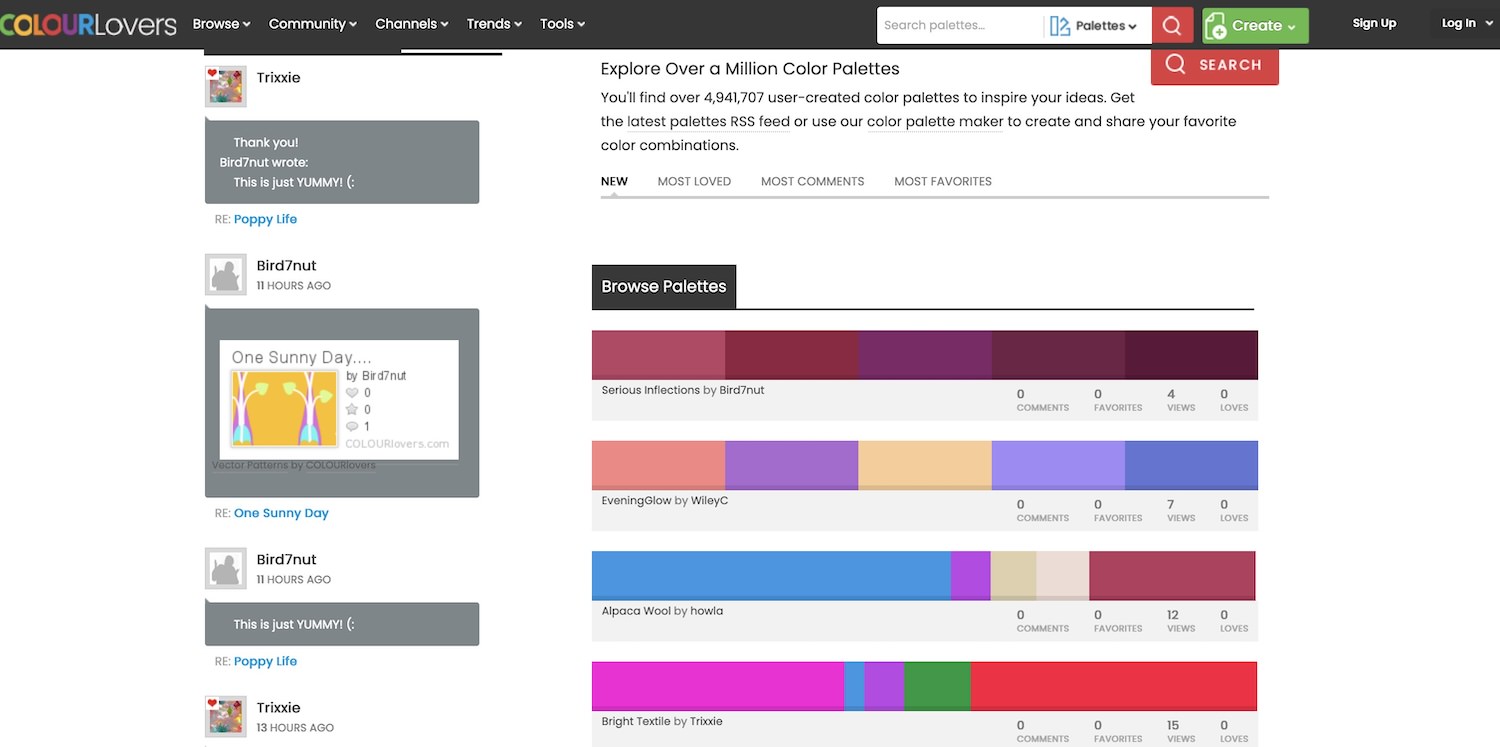The image size is (1500, 747).
Task: Switch to the MOST LOVED tab
Action: click(694, 181)
